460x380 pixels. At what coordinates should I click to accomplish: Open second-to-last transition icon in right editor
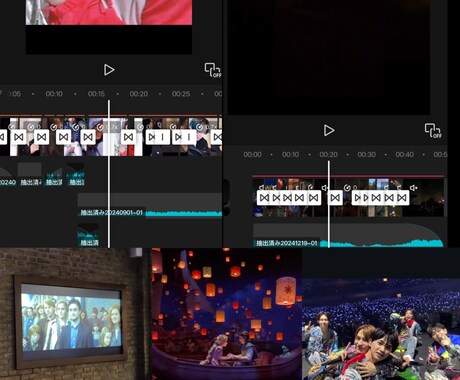(x=389, y=198)
